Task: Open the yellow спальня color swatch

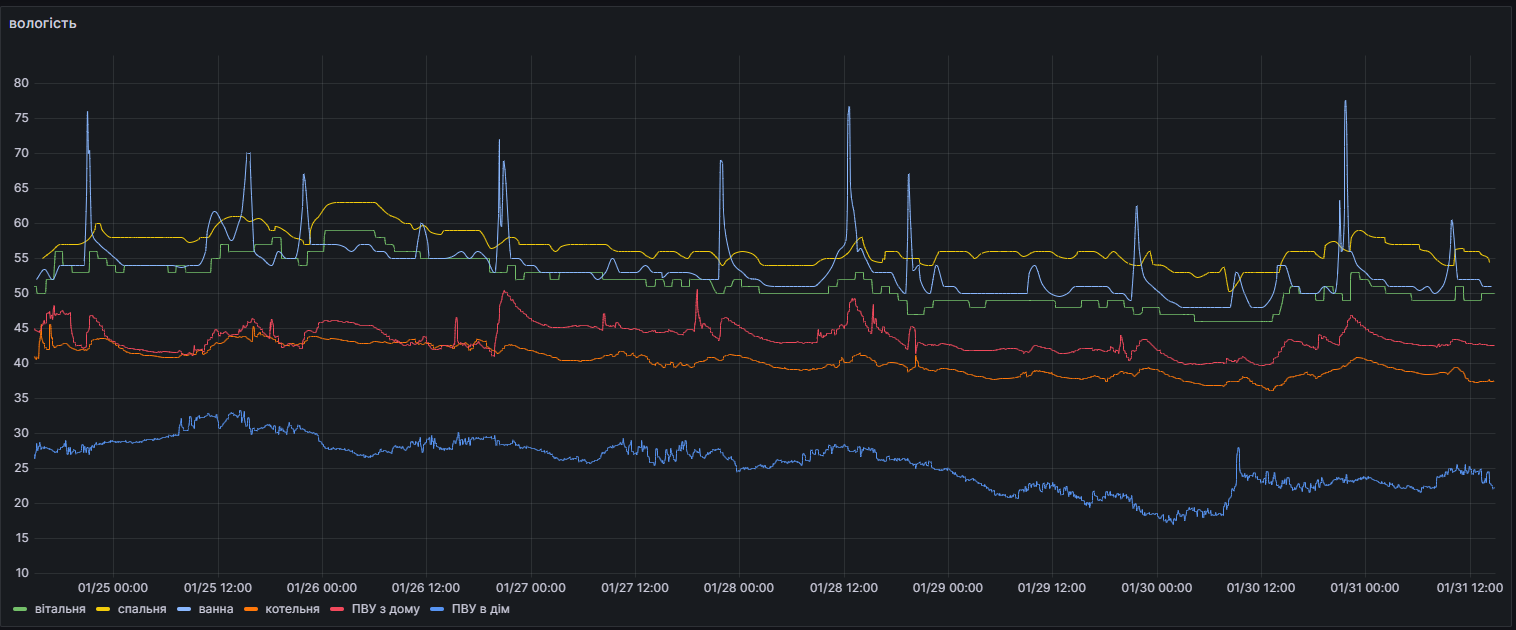Action: [x=104, y=609]
